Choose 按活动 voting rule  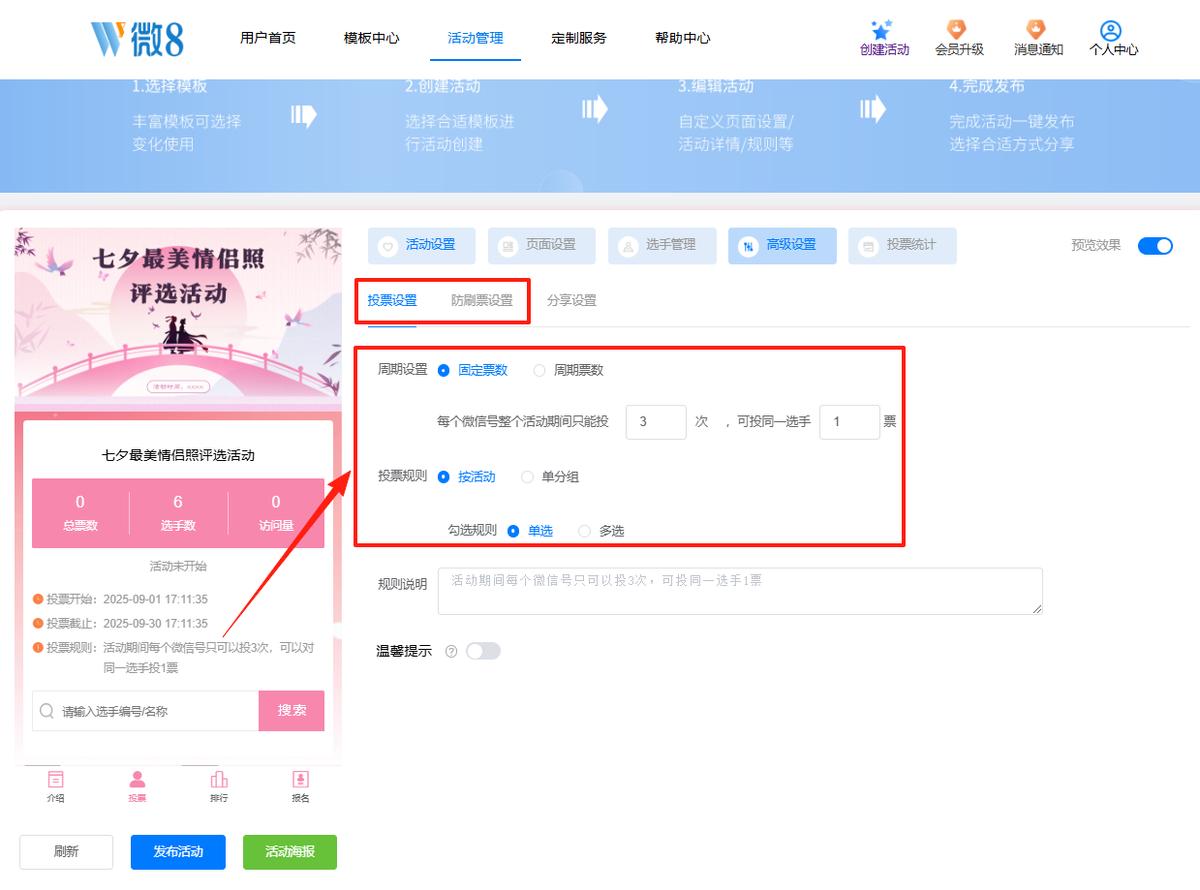(467, 477)
